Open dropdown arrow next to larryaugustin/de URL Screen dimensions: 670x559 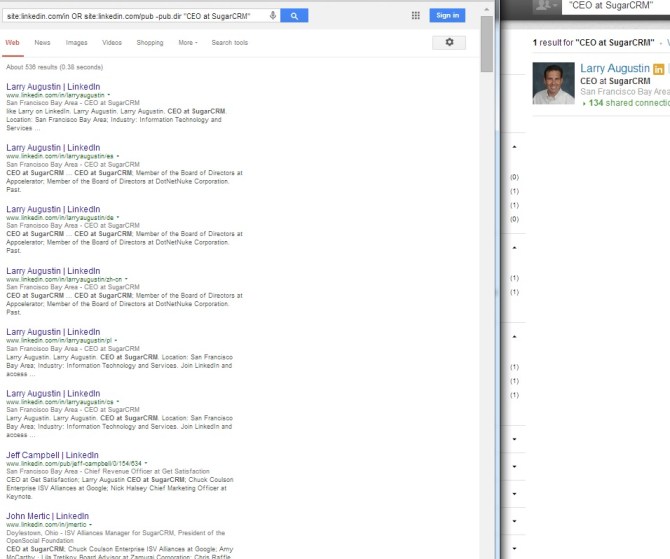118,217
